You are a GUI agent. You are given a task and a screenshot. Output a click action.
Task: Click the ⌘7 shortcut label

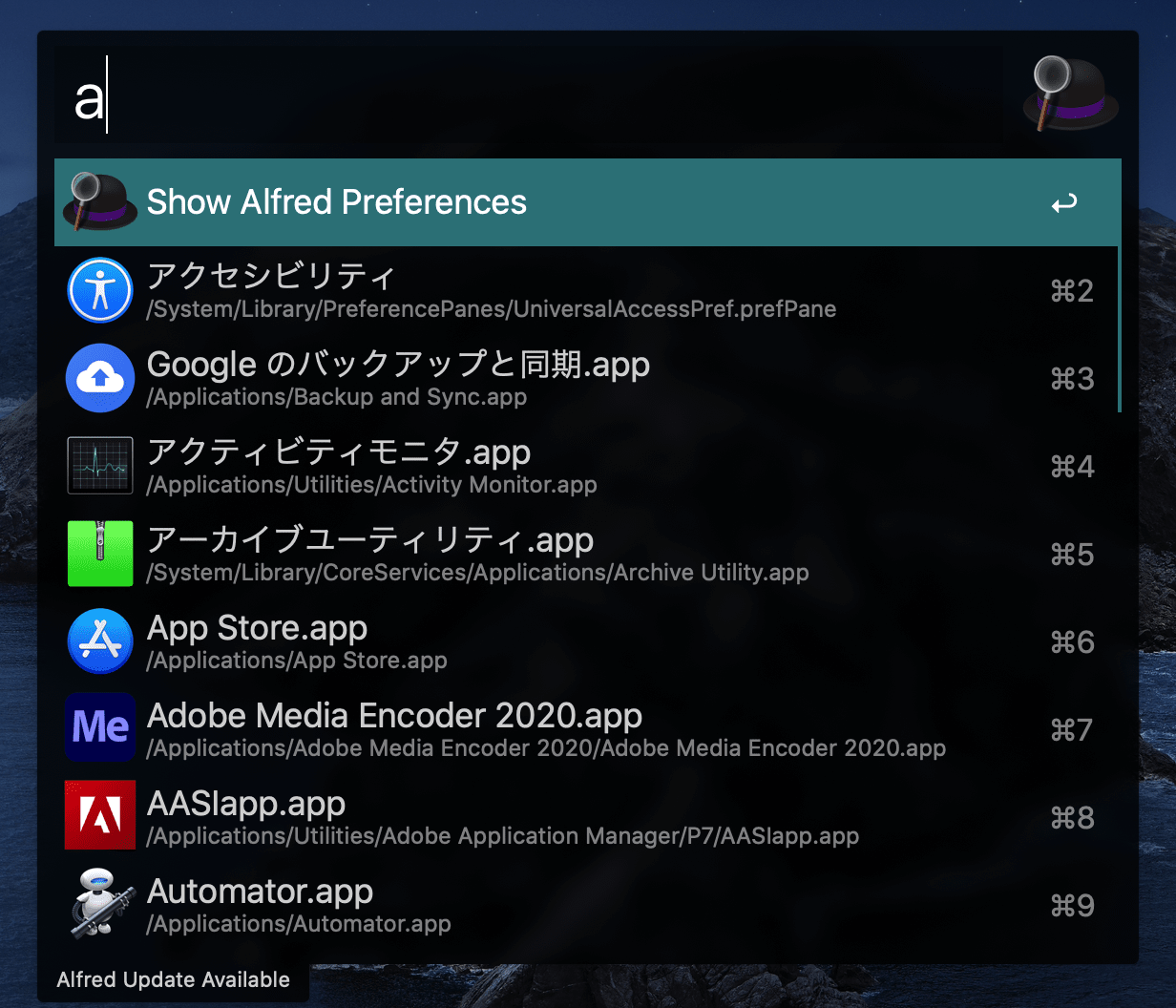coord(1072,730)
